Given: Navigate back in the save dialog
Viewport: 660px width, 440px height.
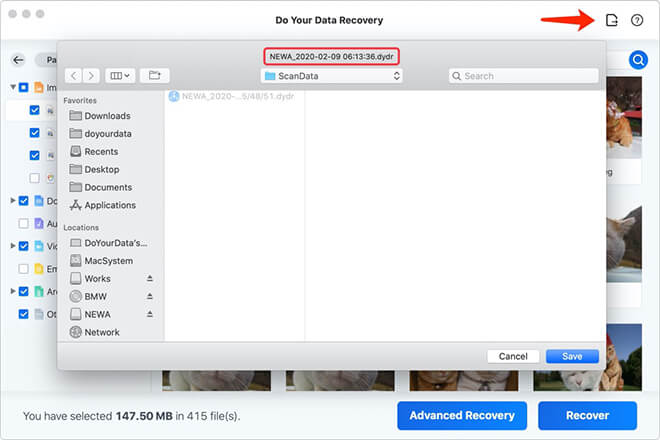Looking at the screenshot, I should point(73,75).
